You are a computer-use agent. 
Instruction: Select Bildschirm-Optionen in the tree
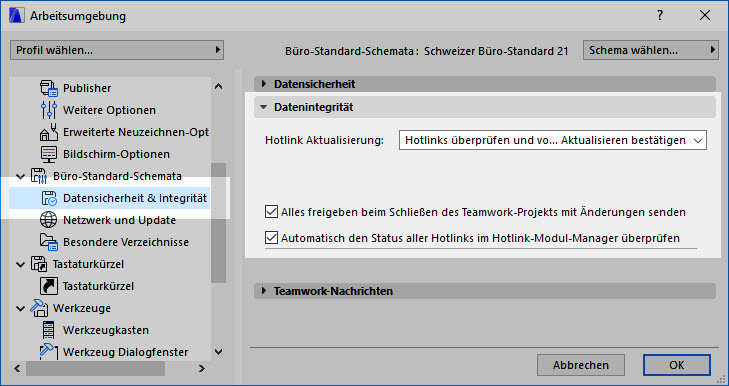(x=116, y=154)
